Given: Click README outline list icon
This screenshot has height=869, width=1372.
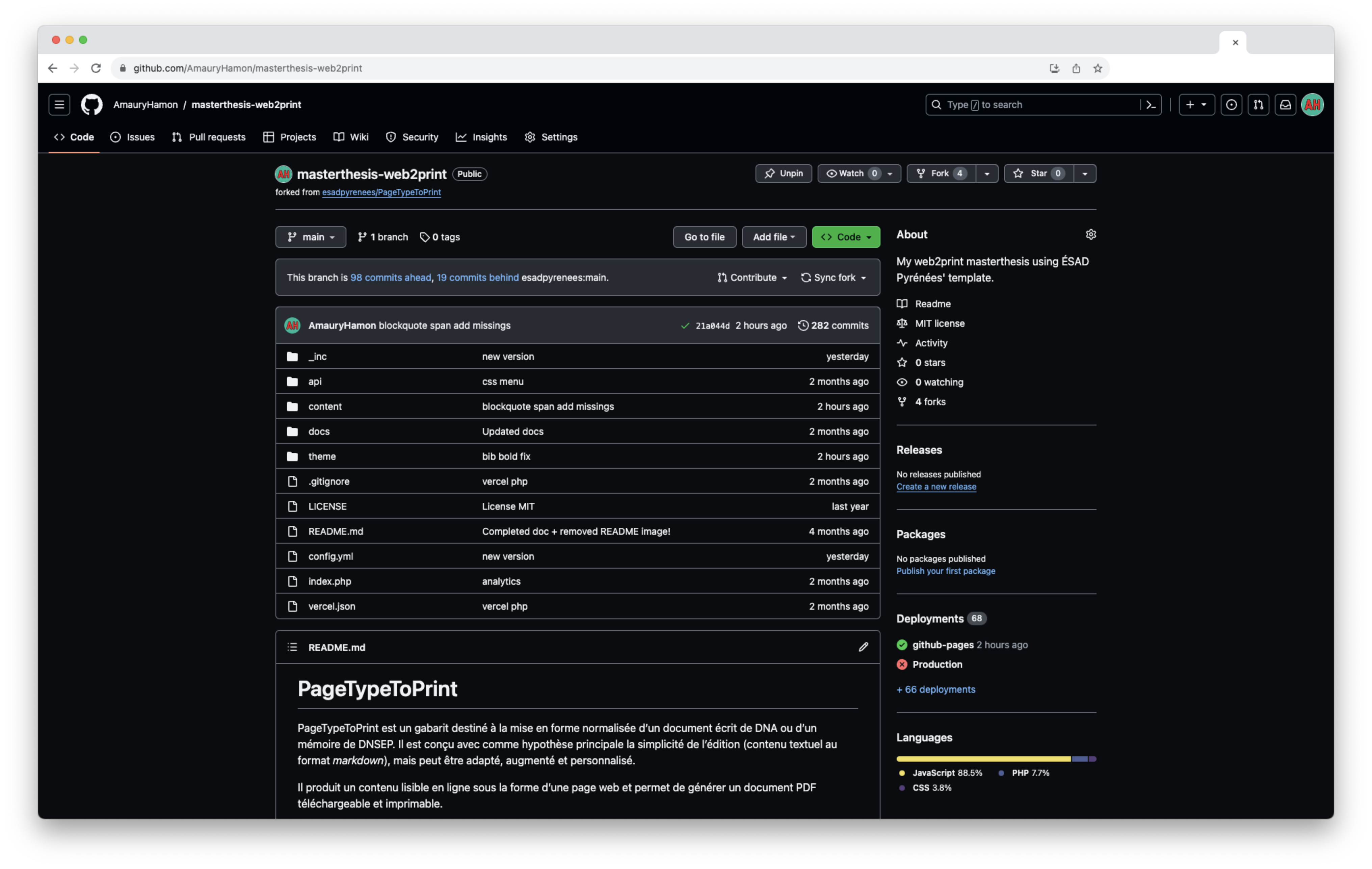Looking at the screenshot, I should tap(292, 647).
